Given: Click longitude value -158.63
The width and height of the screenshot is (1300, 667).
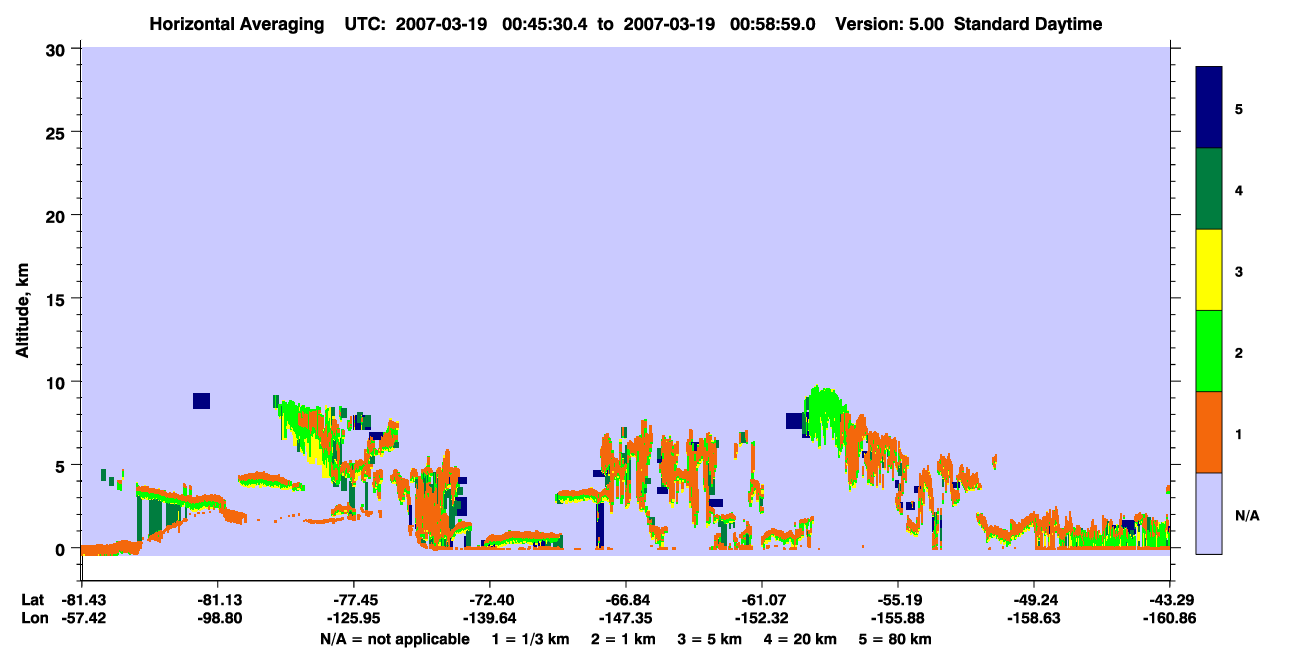Looking at the screenshot, I should [x=1033, y=619].
